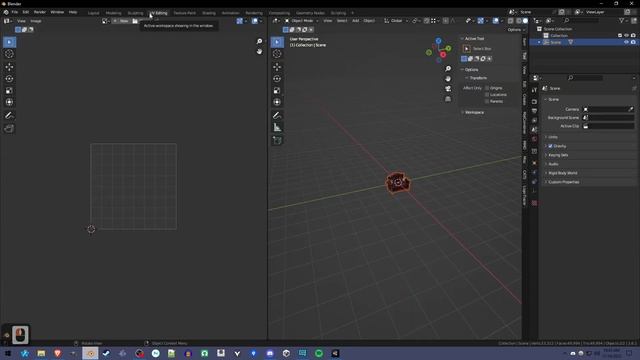Select the Move tool in UV editor toolbar
The height and width of the screenshot is (360, 640).
(x=9, y=67)
